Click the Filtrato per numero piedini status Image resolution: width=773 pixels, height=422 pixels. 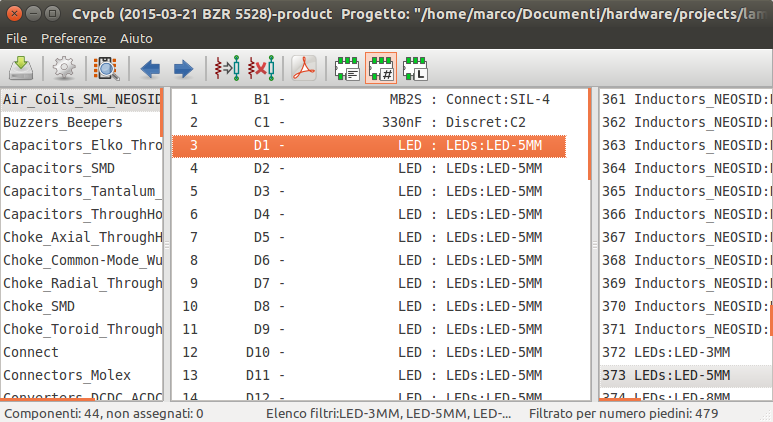pyautogui.click(x=624, y=414)
